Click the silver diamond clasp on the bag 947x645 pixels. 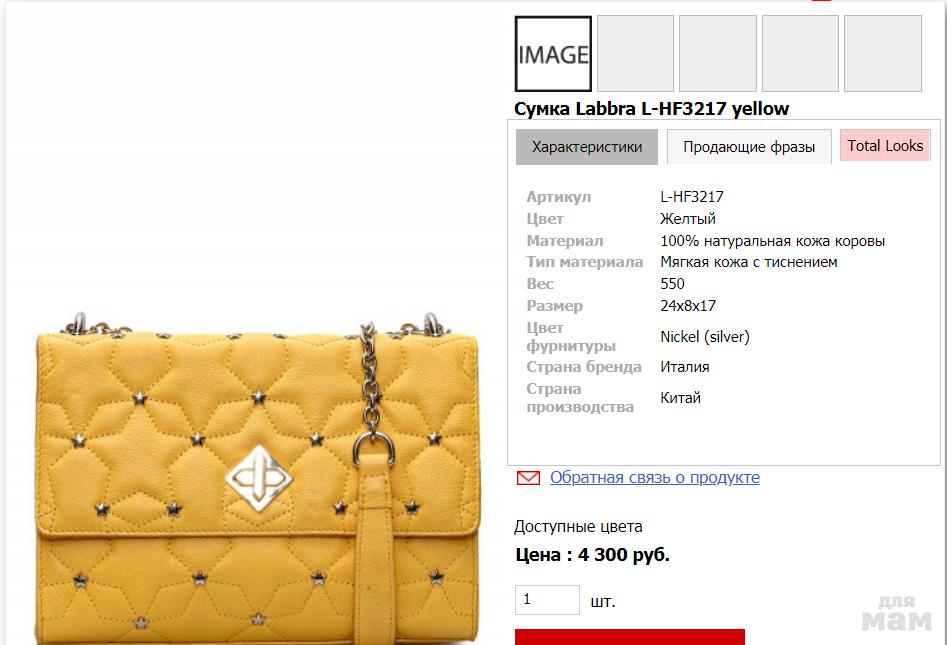pos(258,478)
